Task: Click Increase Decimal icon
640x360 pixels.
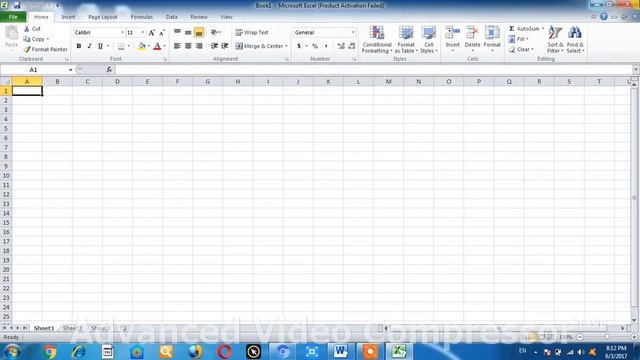Action: click(x=341, y=46)
